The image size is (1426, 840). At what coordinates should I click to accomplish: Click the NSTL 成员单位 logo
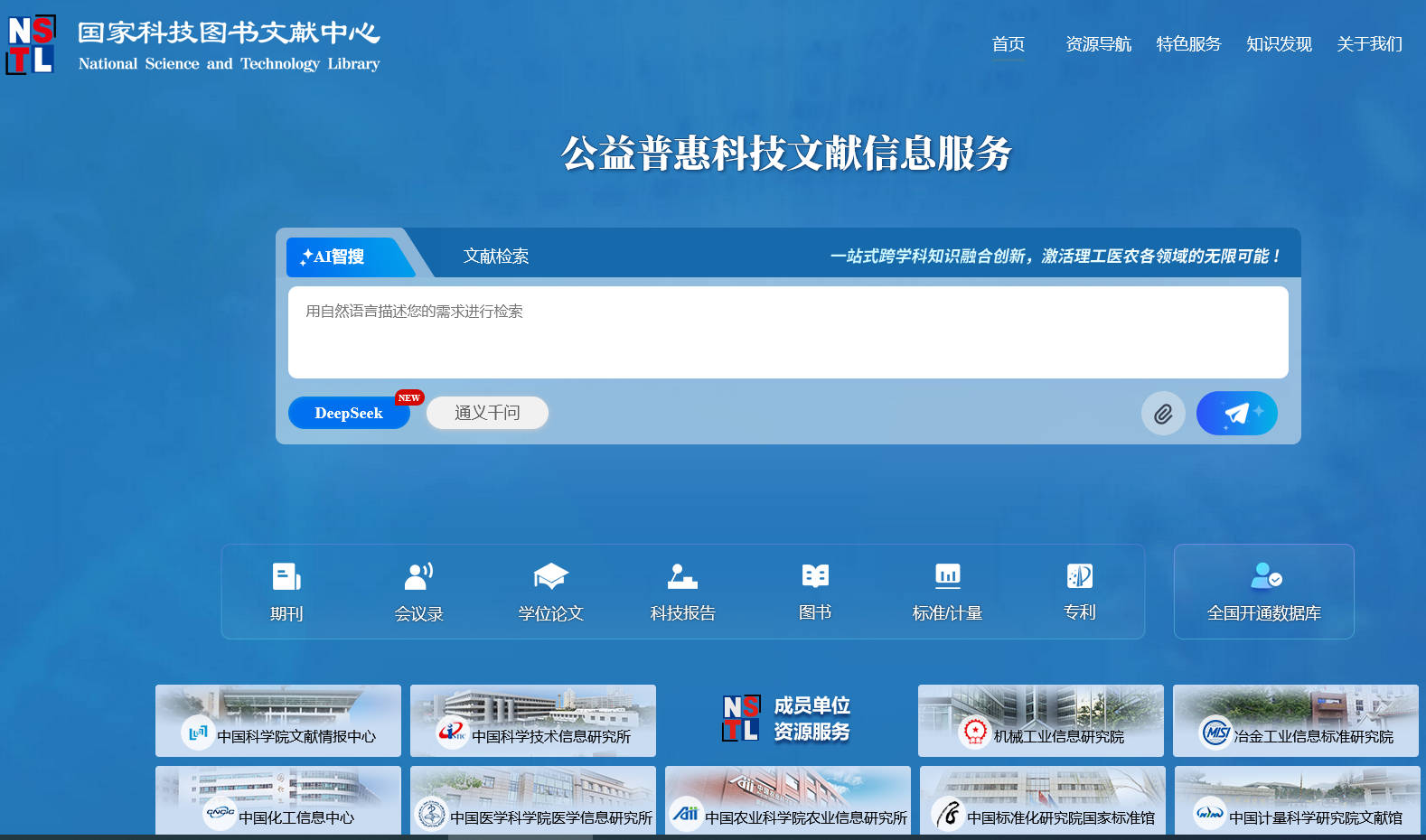click(x=741, y=718)
